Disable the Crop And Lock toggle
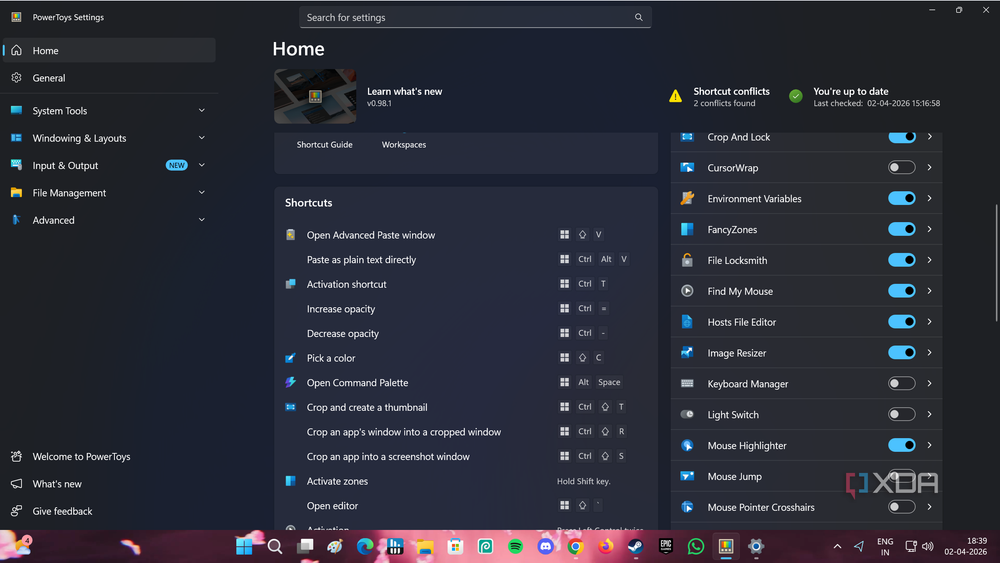1000x563 pixels. tap(902, 137)
